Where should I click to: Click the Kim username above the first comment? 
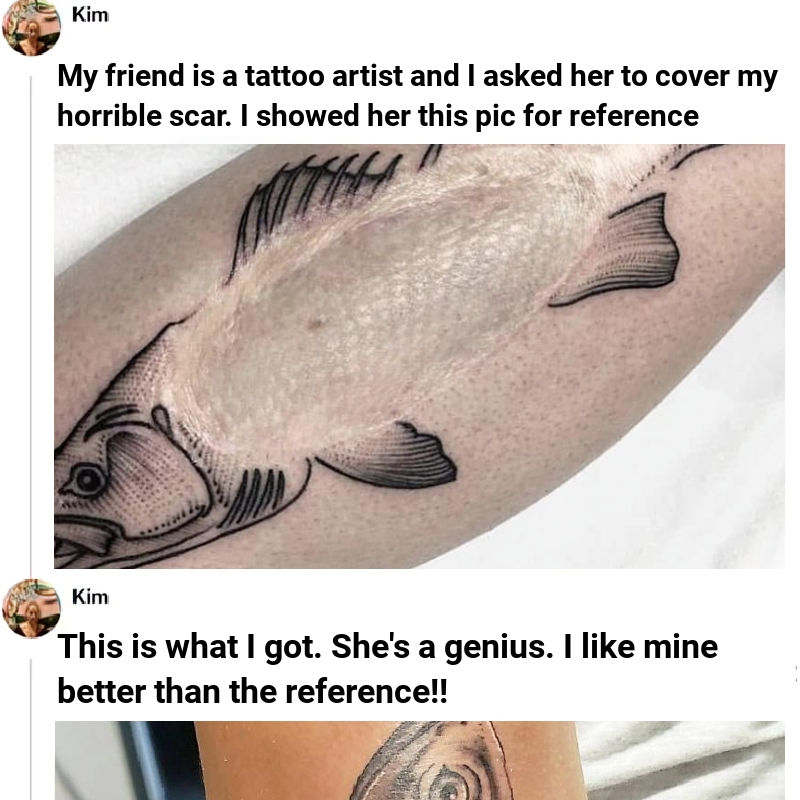coord(90,15)
